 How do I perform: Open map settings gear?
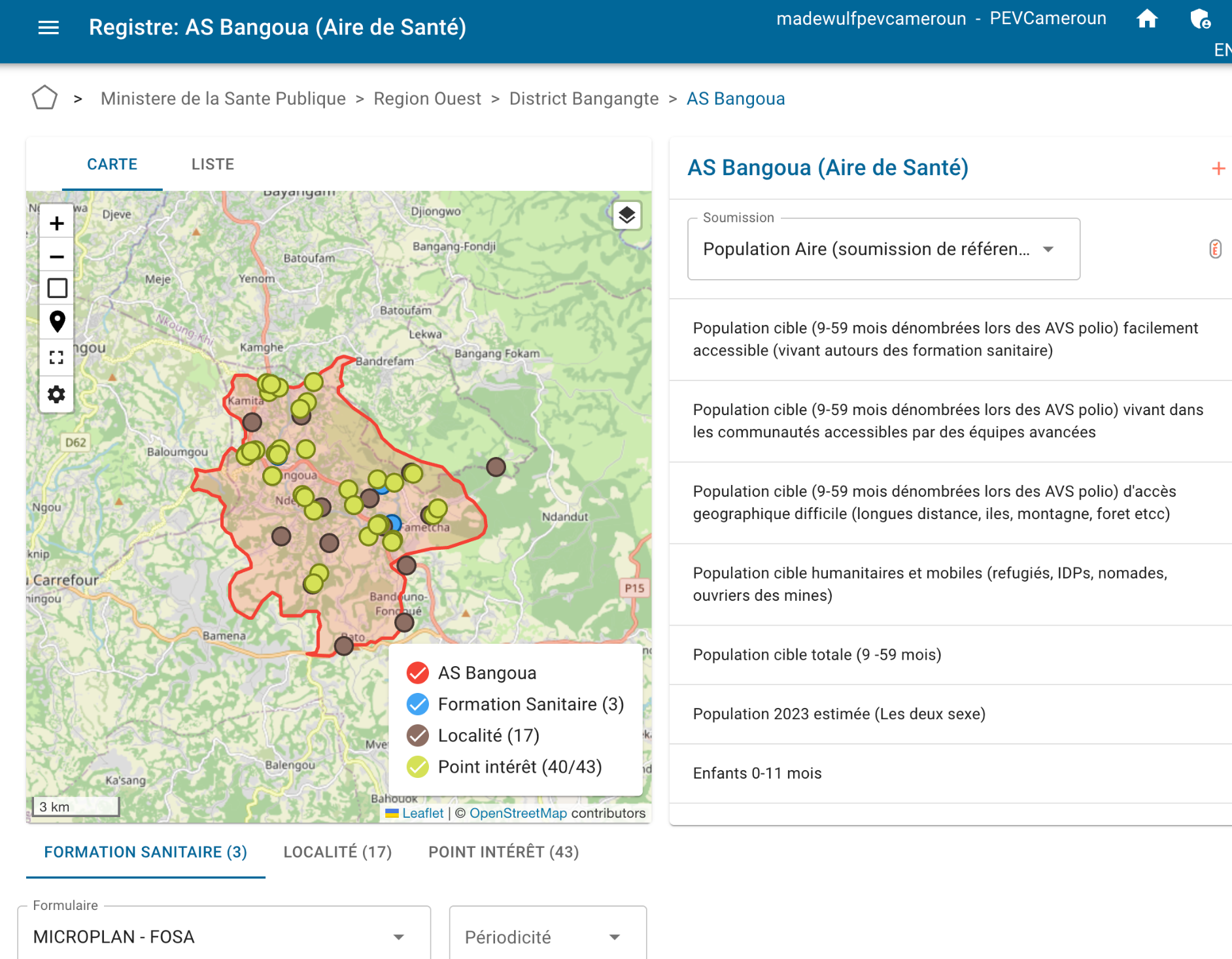point(57,394)
